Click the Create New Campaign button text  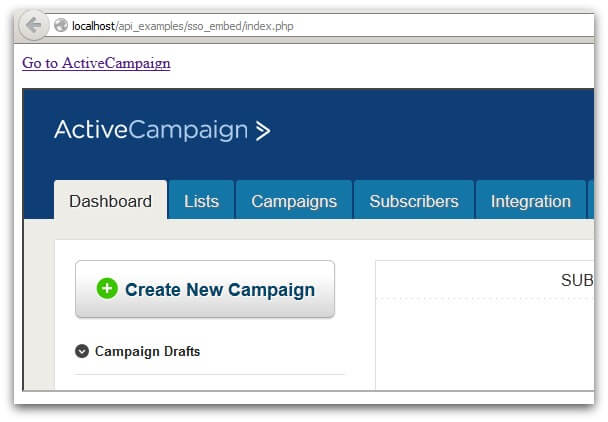(220, 290)
